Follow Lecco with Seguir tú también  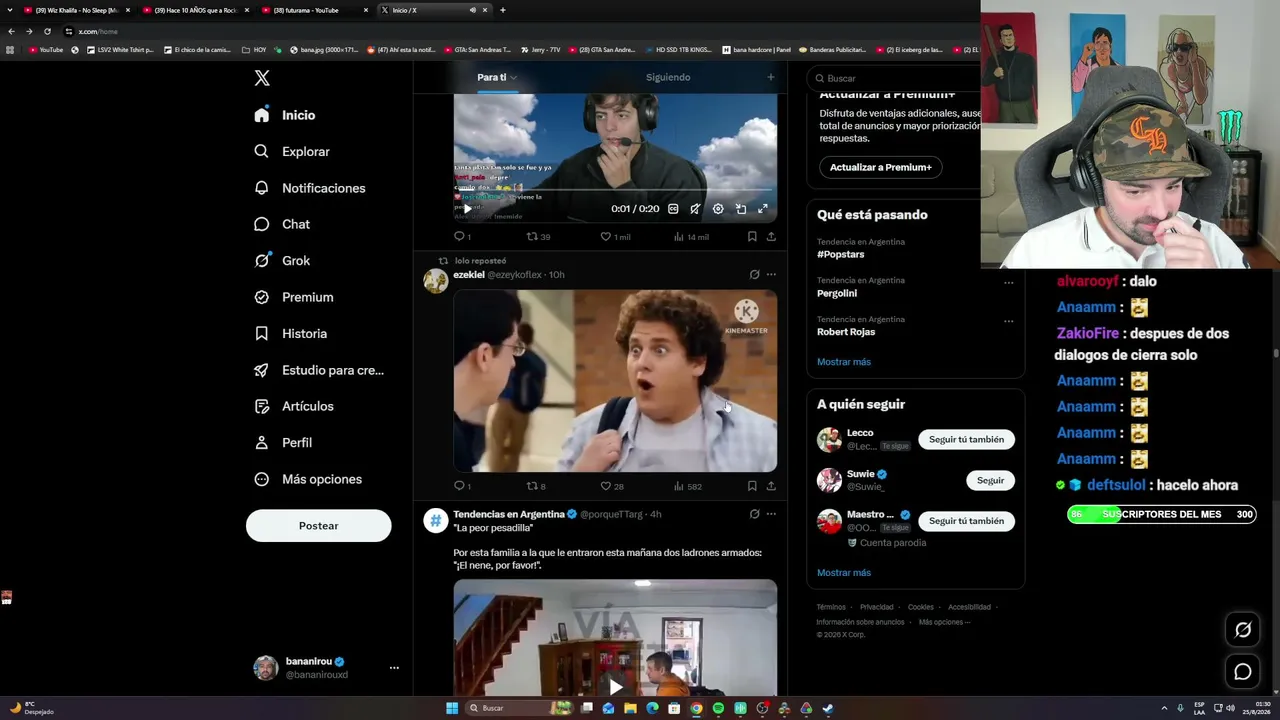point(966,440)
